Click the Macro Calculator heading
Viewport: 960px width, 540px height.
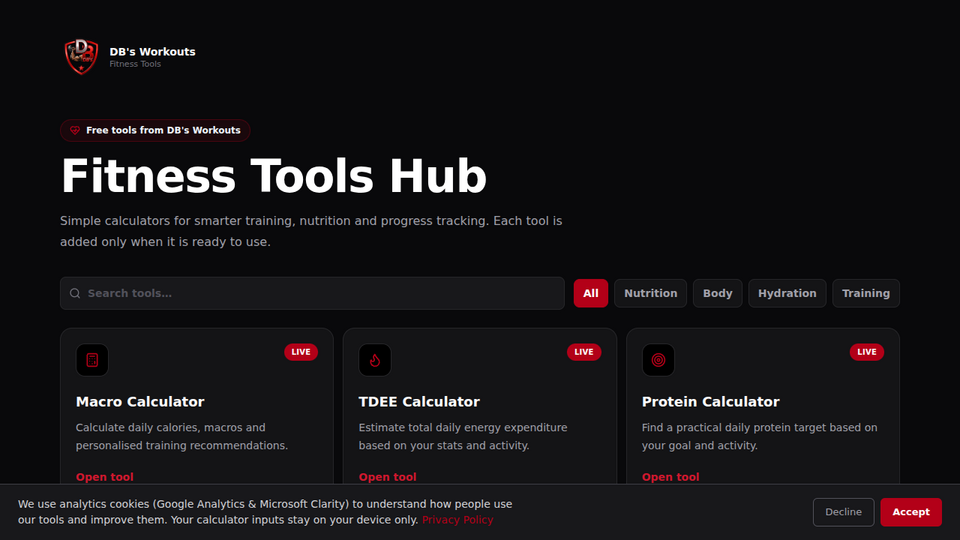click(140, 402)
